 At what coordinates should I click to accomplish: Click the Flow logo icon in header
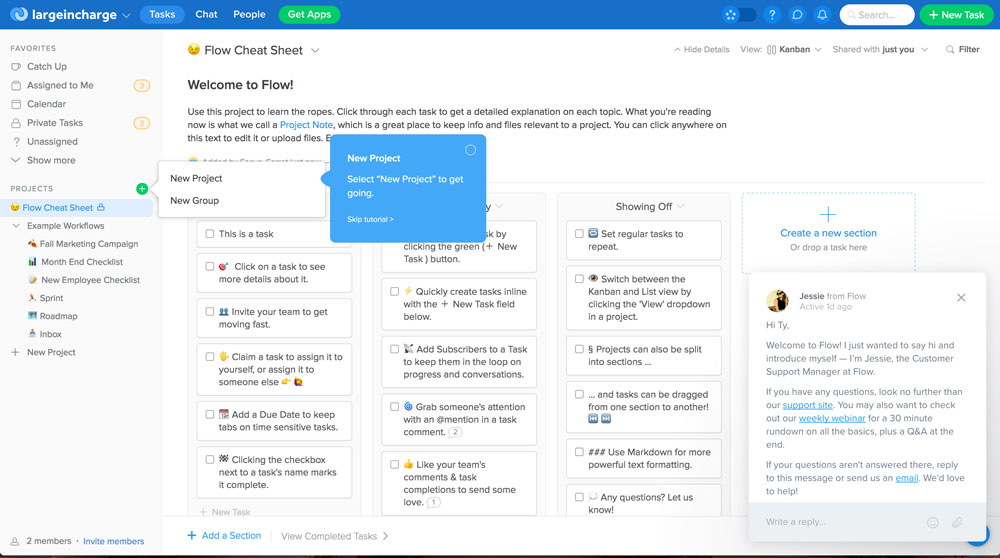click(19, 14)
